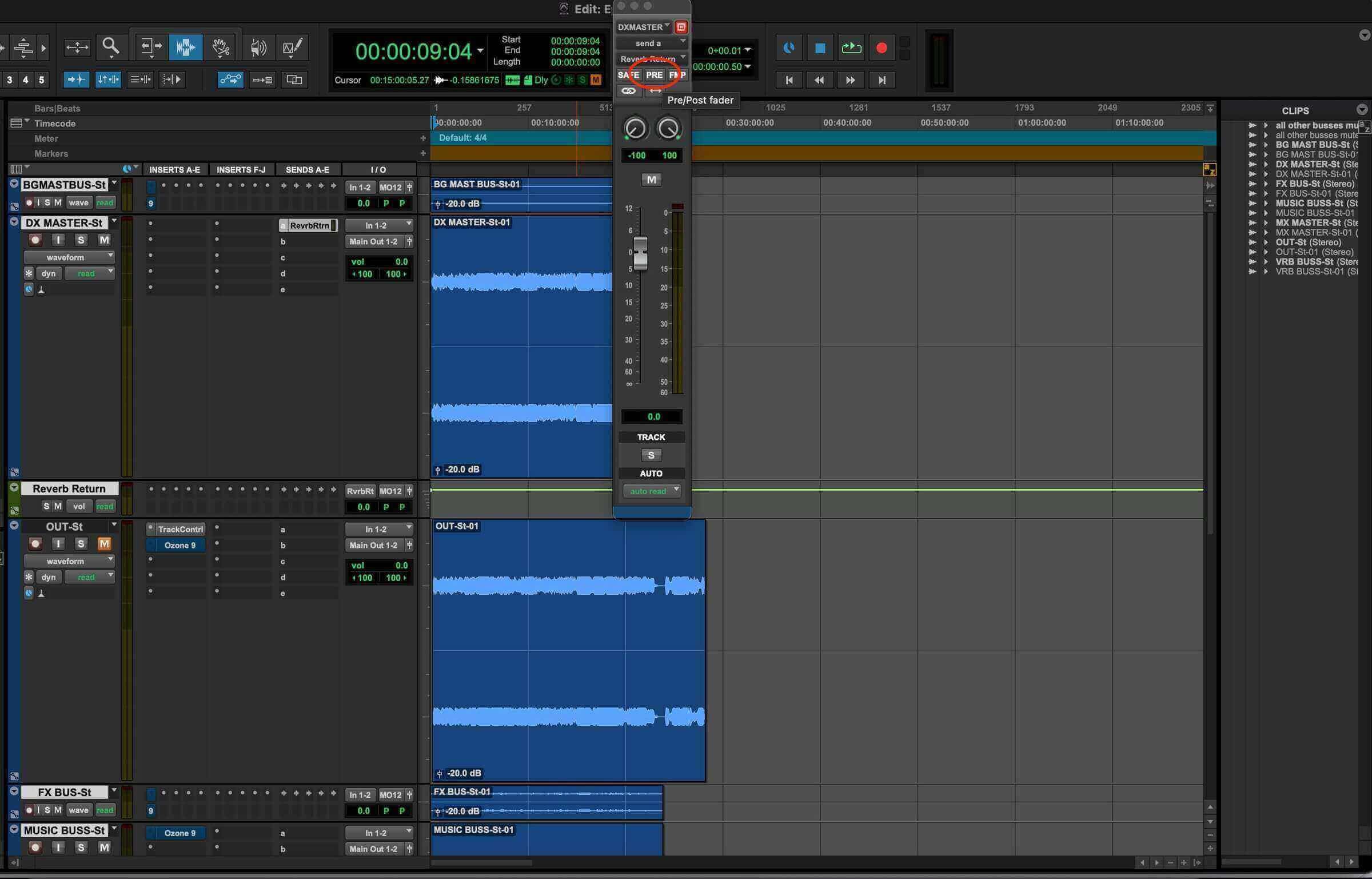Click the Rewind transport button
Image resolution: width=1372 pixels, height=879 pixels.
tap(819, 80)
